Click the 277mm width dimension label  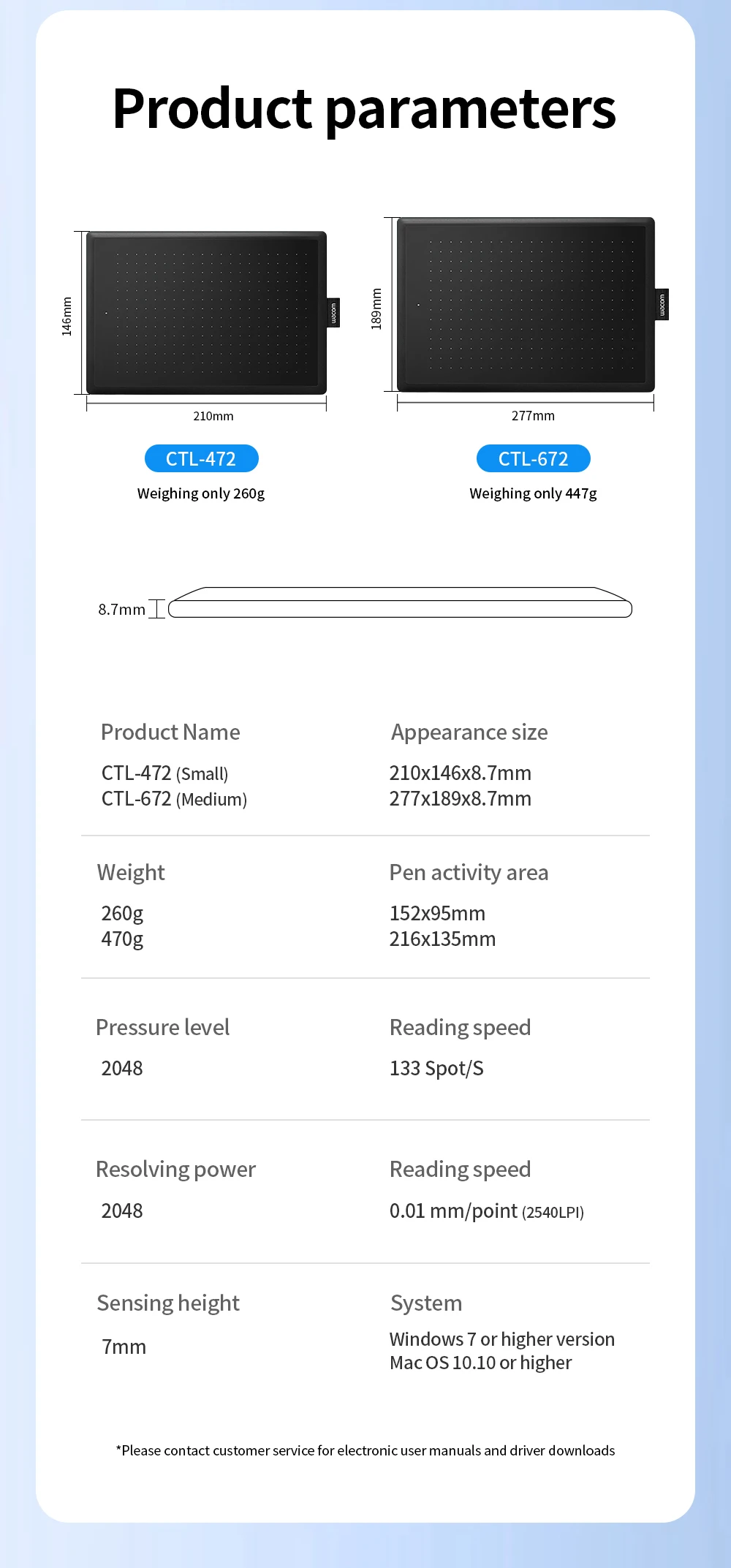[x=533, y=416]
